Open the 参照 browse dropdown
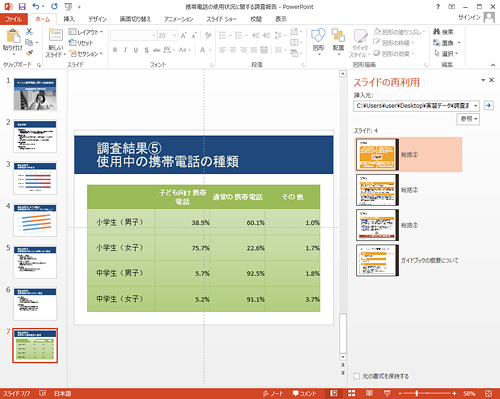This screenshot has width=500, height=399. click(468, 119)
